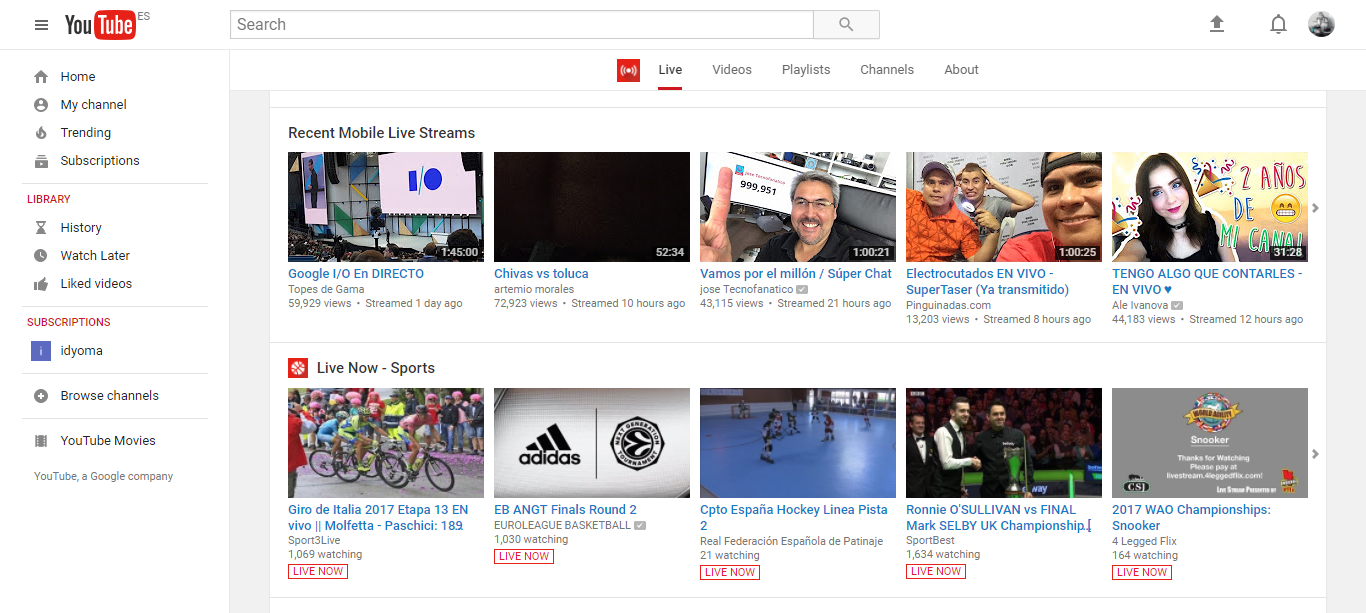The image size is (1366, 613).
Task: Switch to the Channels tab
Action: [887, 70]
